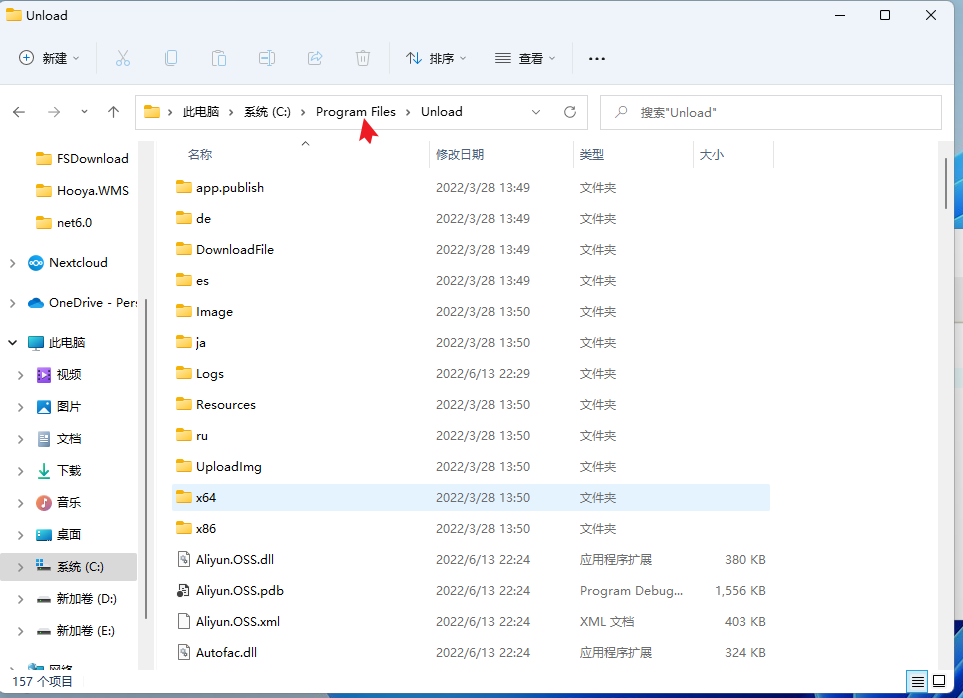This screenshot has height=698, width=963.
Task: Click the Cut scissors icon in toolbar
Action: point(123,58)
